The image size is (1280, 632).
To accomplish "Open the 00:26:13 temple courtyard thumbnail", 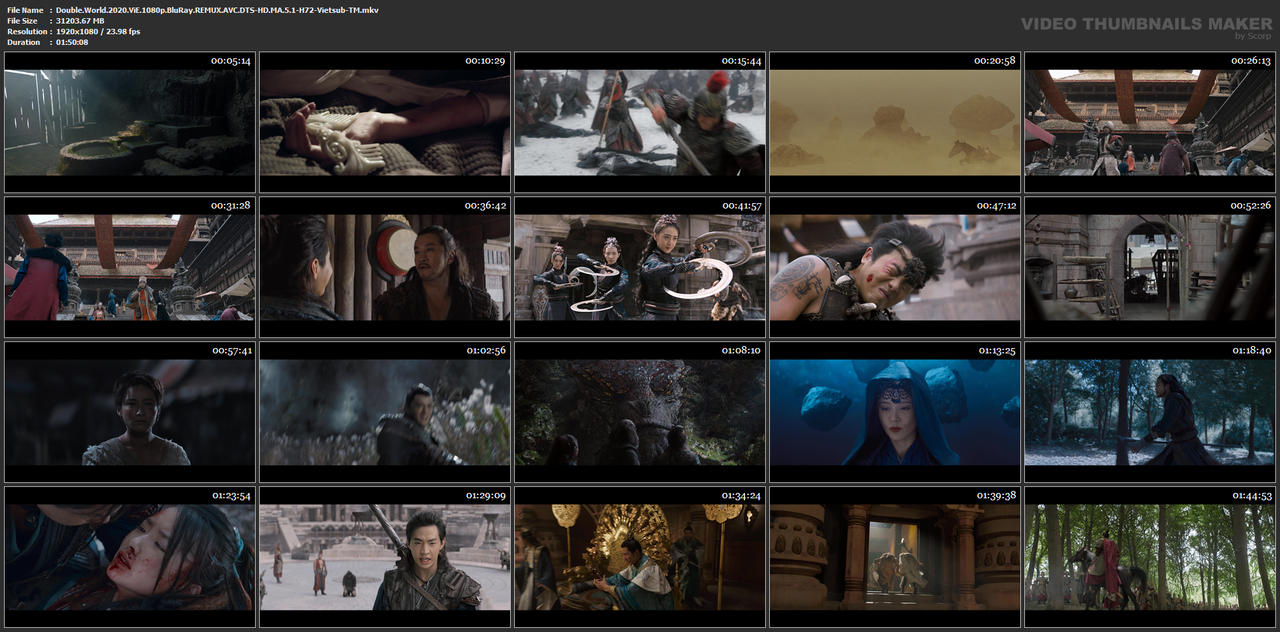I will click(1150, 123).
